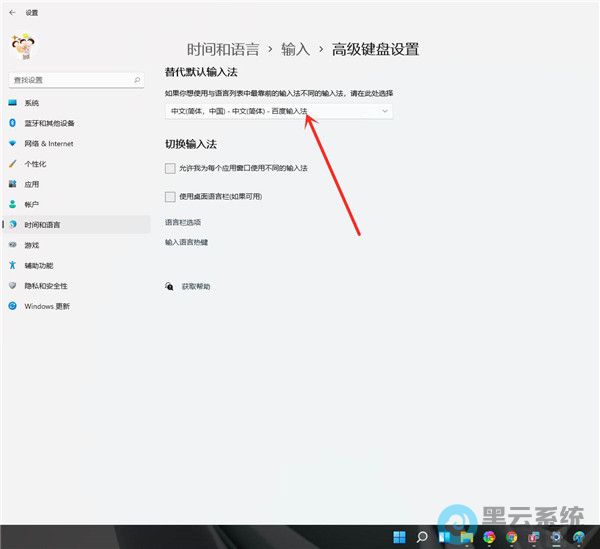
Task: Open Google Chrome from taskbar
Action: click(512, 537)
